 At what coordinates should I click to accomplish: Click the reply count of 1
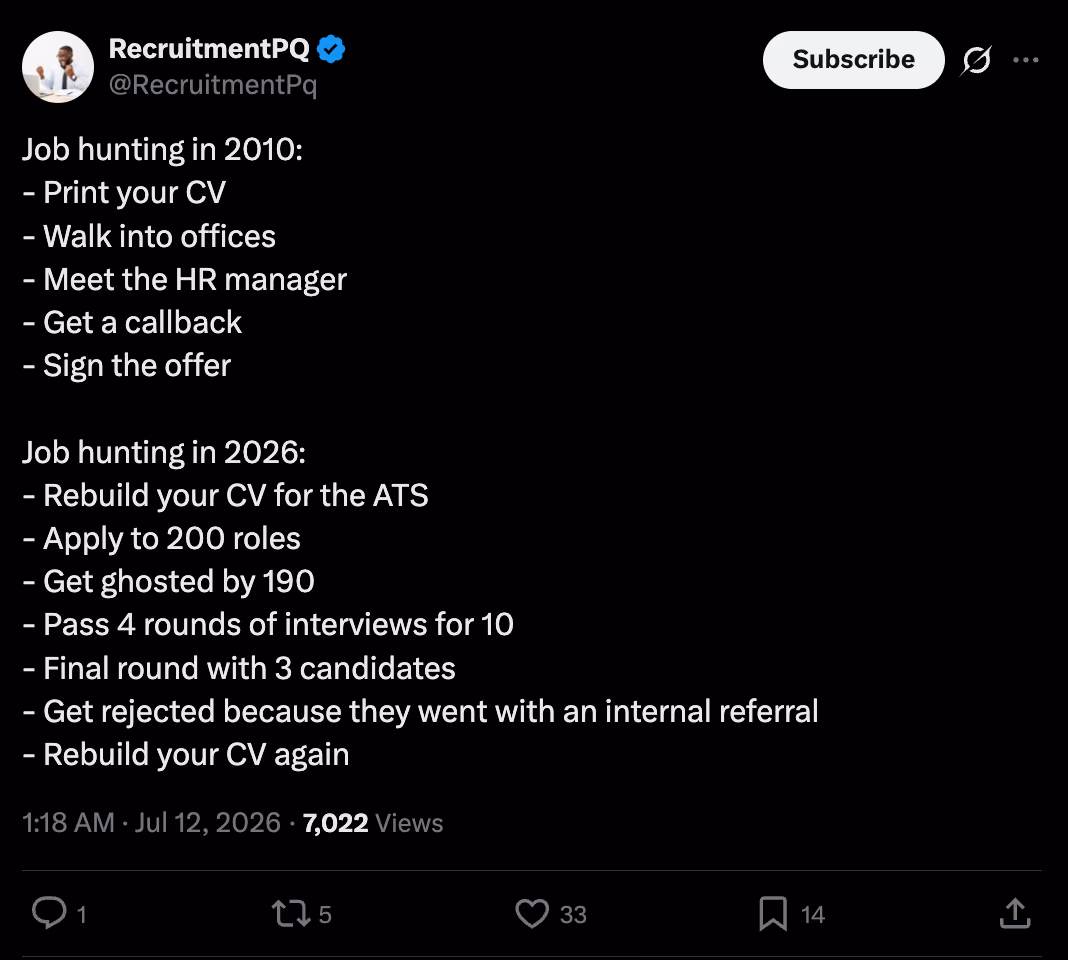click(x=82, y=914)
